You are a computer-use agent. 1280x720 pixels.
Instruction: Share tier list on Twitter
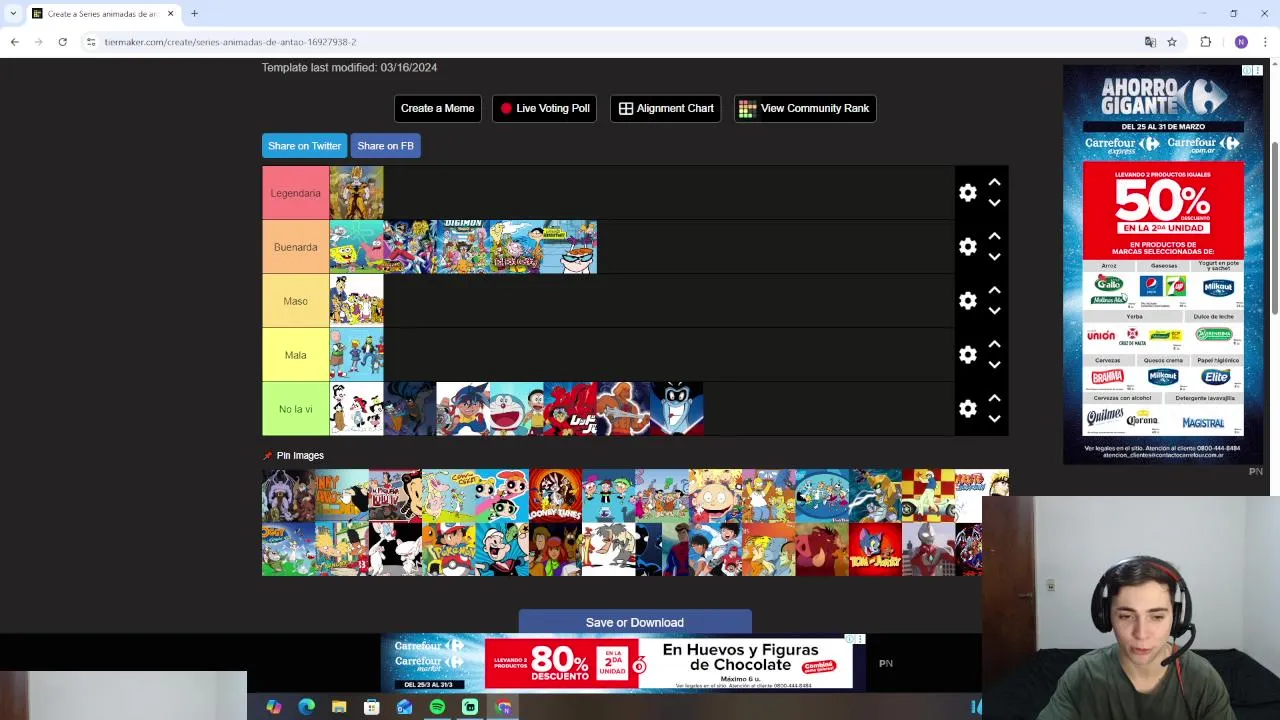pos(304,146)
